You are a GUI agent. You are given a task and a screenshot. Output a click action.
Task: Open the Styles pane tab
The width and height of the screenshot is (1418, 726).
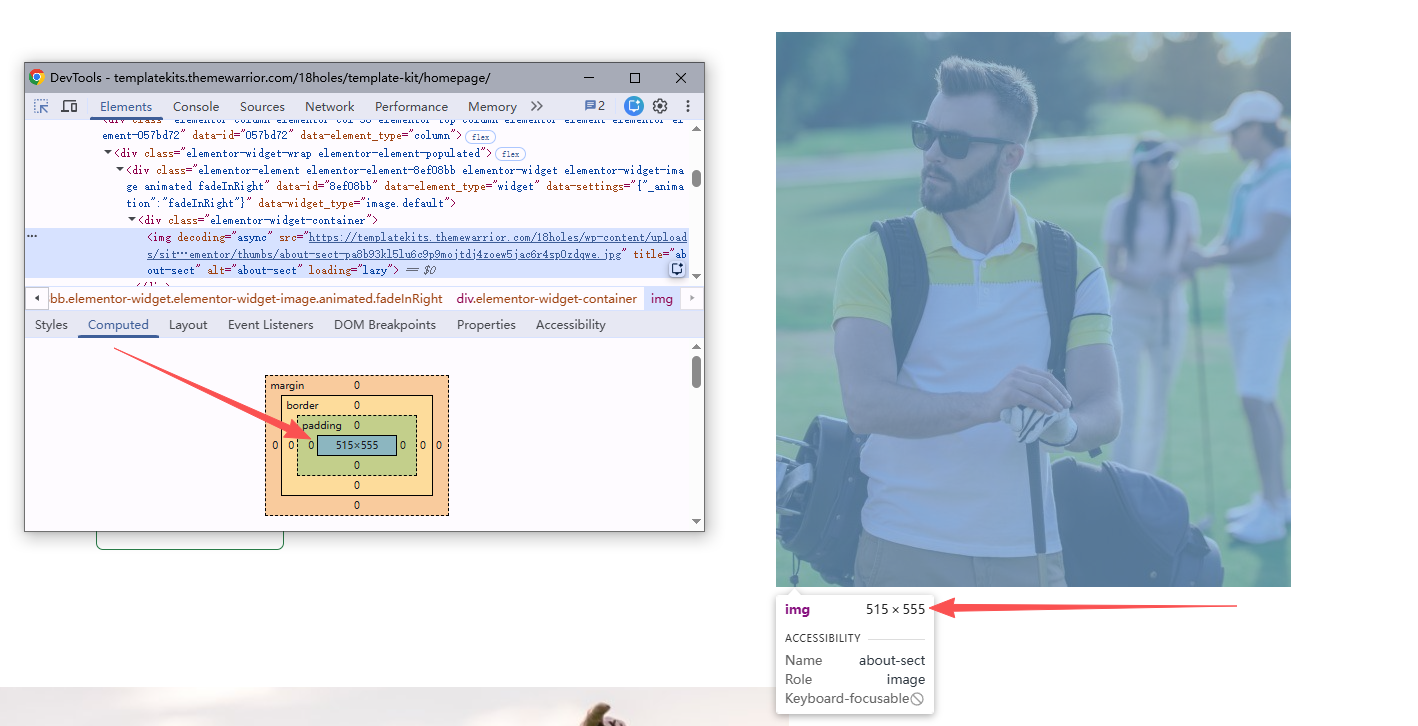pos(51,325)
